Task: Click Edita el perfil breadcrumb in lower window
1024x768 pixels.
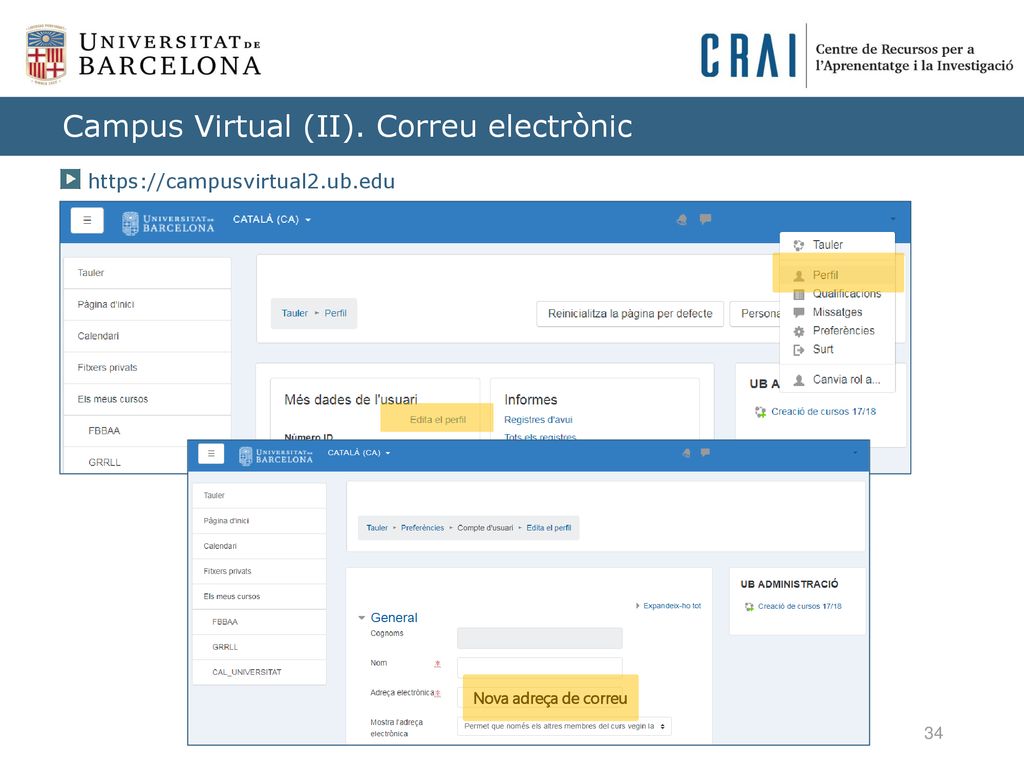Action: (549, 528)
